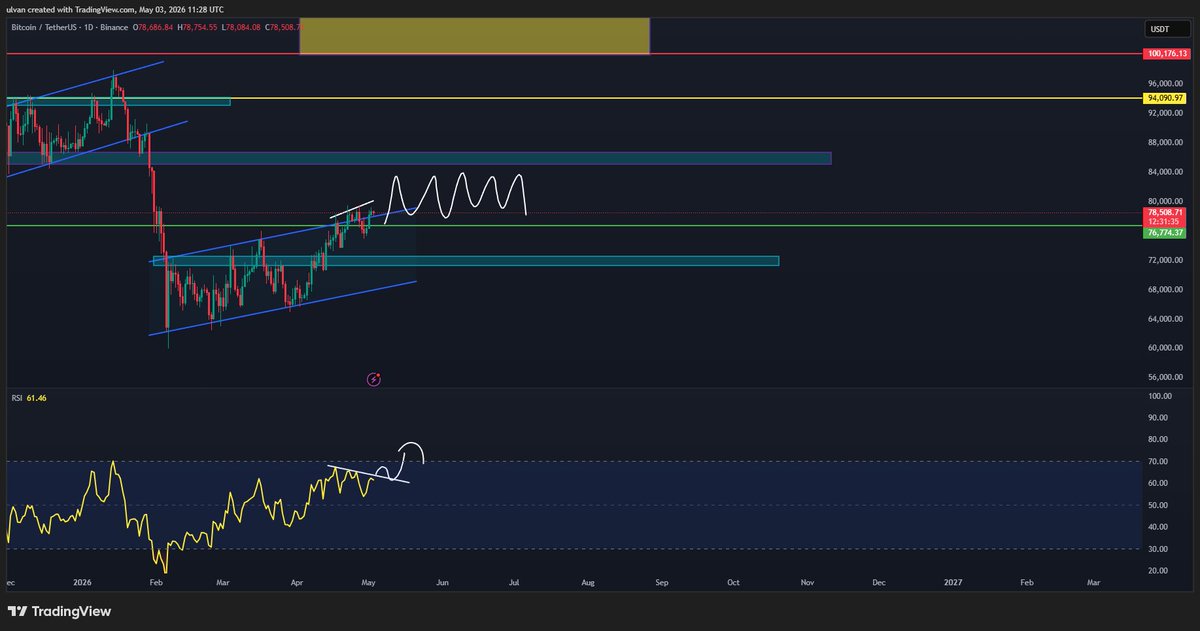1200x631 pixels.
Task: Click the 64,000.00 price axis label
Action: pos(1165,319)
